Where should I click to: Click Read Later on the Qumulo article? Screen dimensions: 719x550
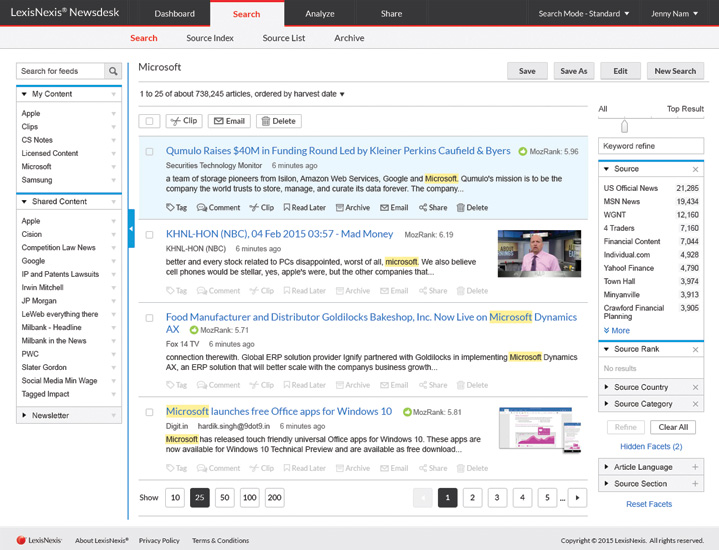click(304, 208)
